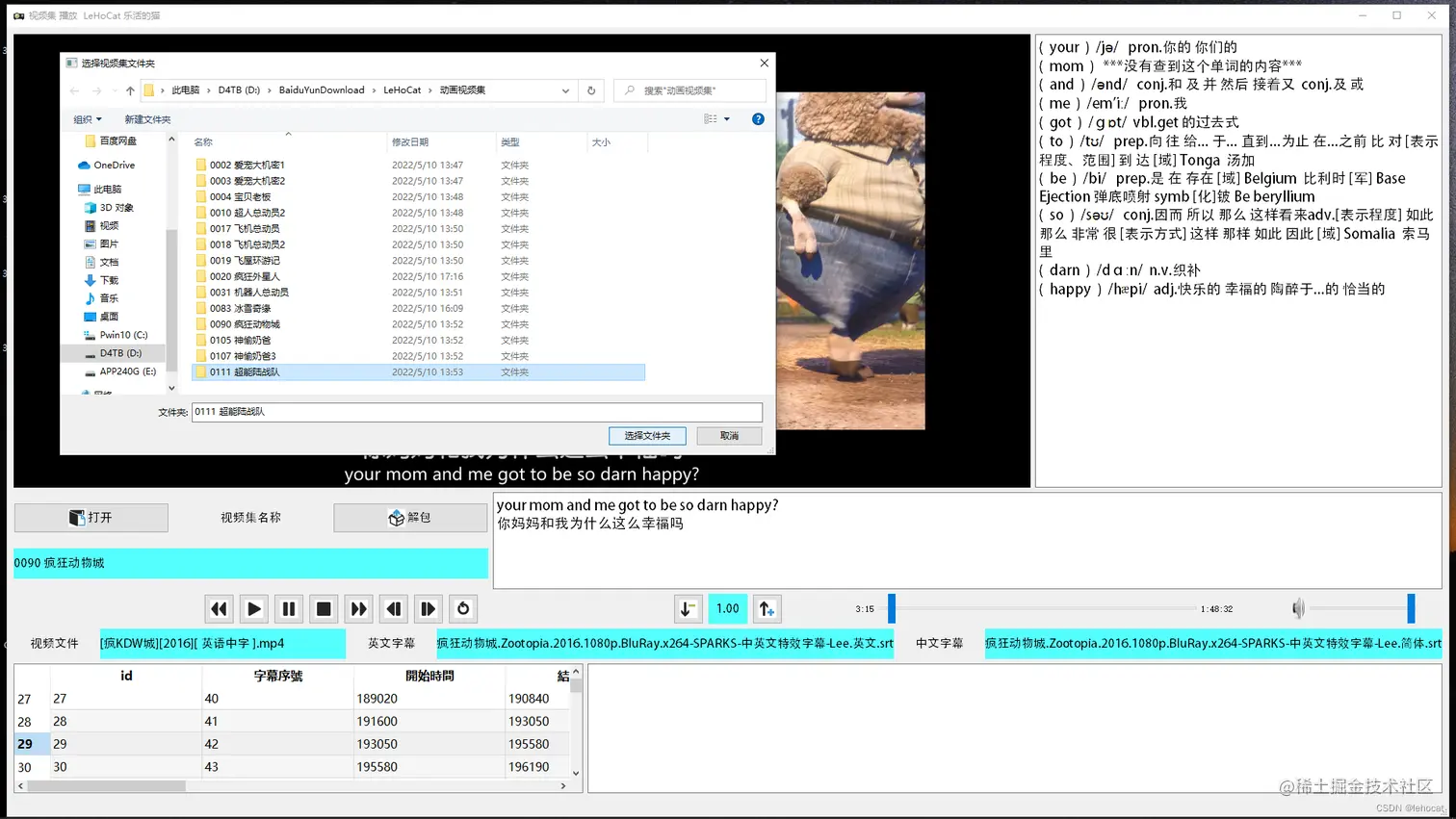The image size is (1456, 819).
Task: Select 视频 in navigation pane
Action: [x=101, y=225]
